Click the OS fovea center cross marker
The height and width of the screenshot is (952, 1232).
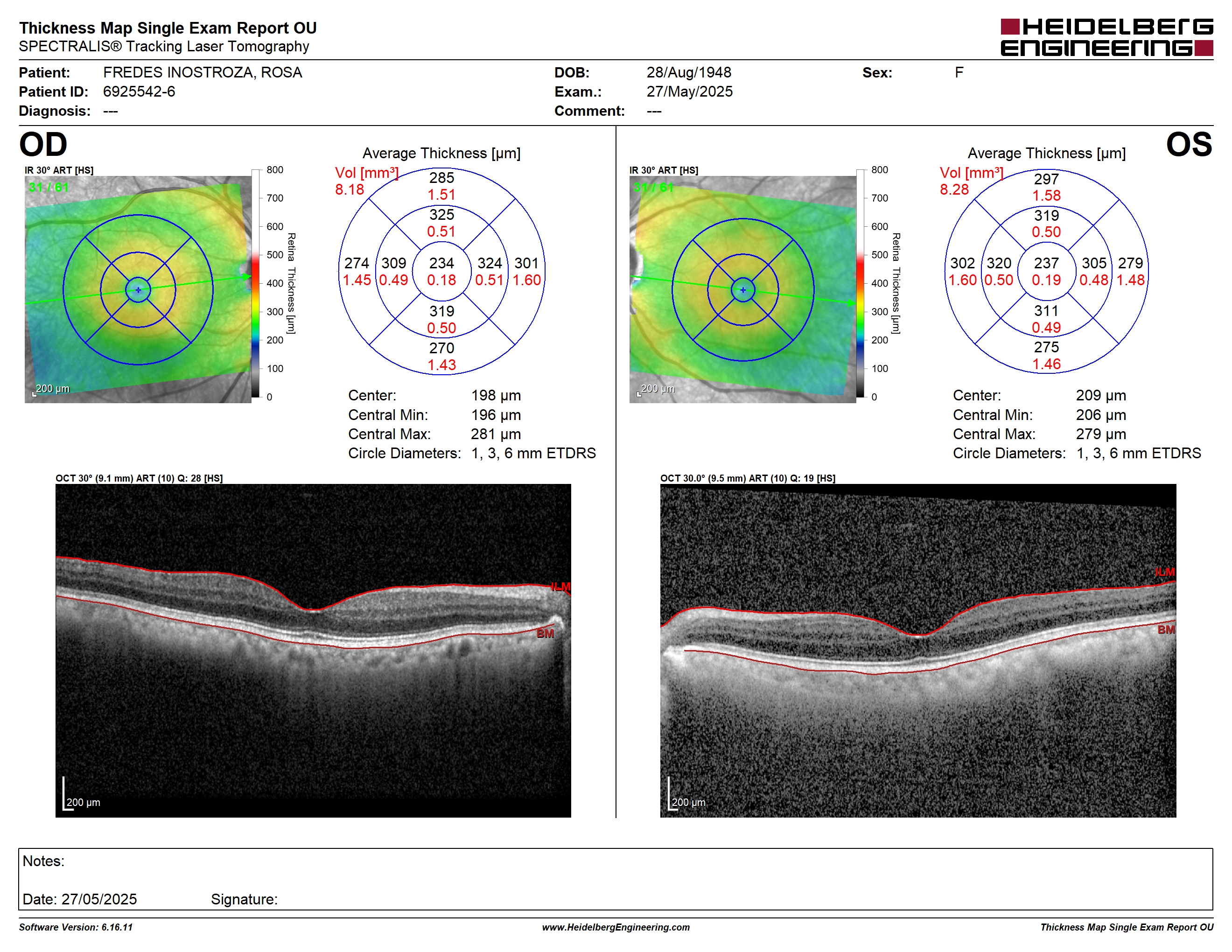(743, 290)
